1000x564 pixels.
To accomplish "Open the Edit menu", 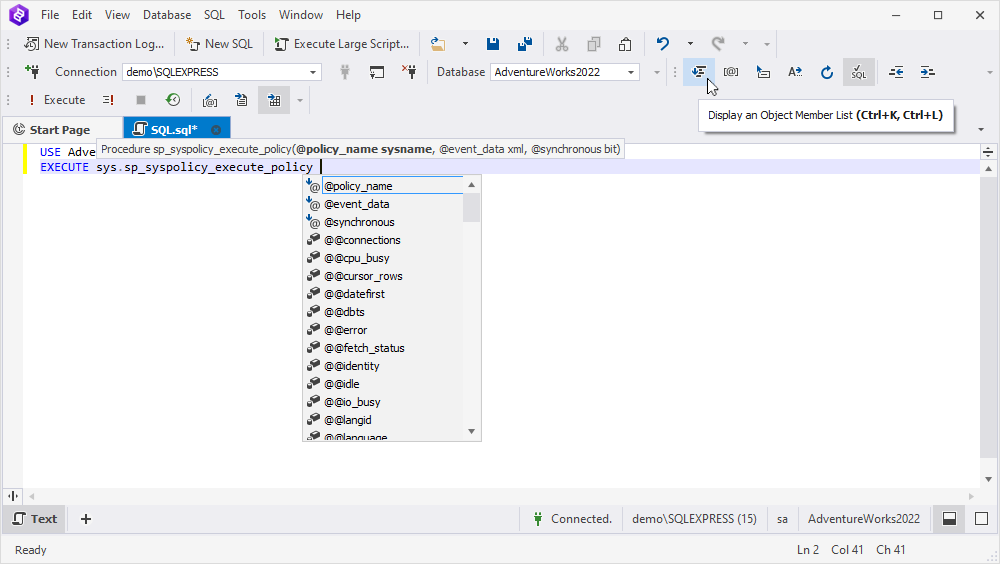I will 82,15.
